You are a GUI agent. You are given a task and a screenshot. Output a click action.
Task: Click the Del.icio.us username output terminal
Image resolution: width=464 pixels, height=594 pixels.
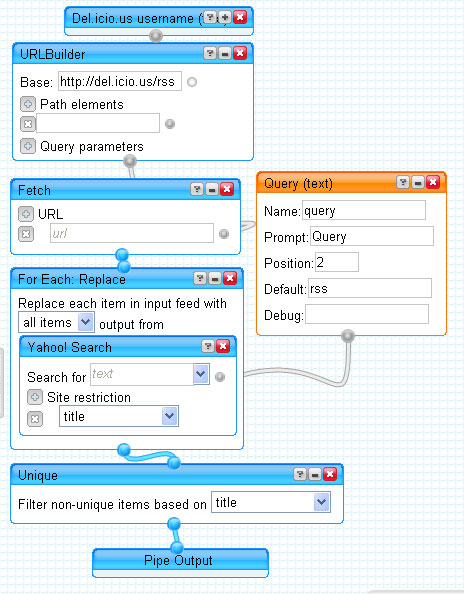[156, 36]
